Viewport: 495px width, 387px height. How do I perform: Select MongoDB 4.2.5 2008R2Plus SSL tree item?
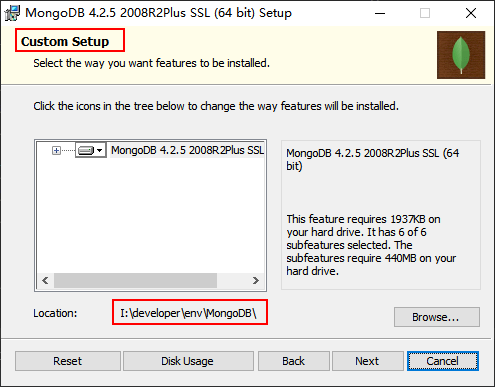(187, 150)
